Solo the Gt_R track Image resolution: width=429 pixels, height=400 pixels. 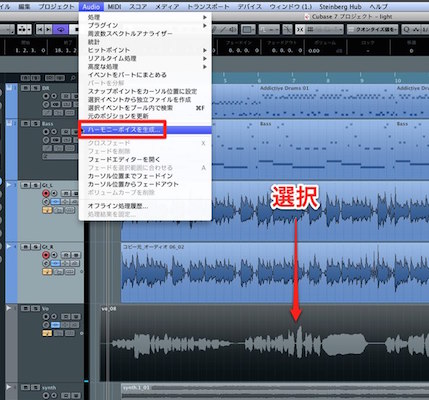click(35, 247)
